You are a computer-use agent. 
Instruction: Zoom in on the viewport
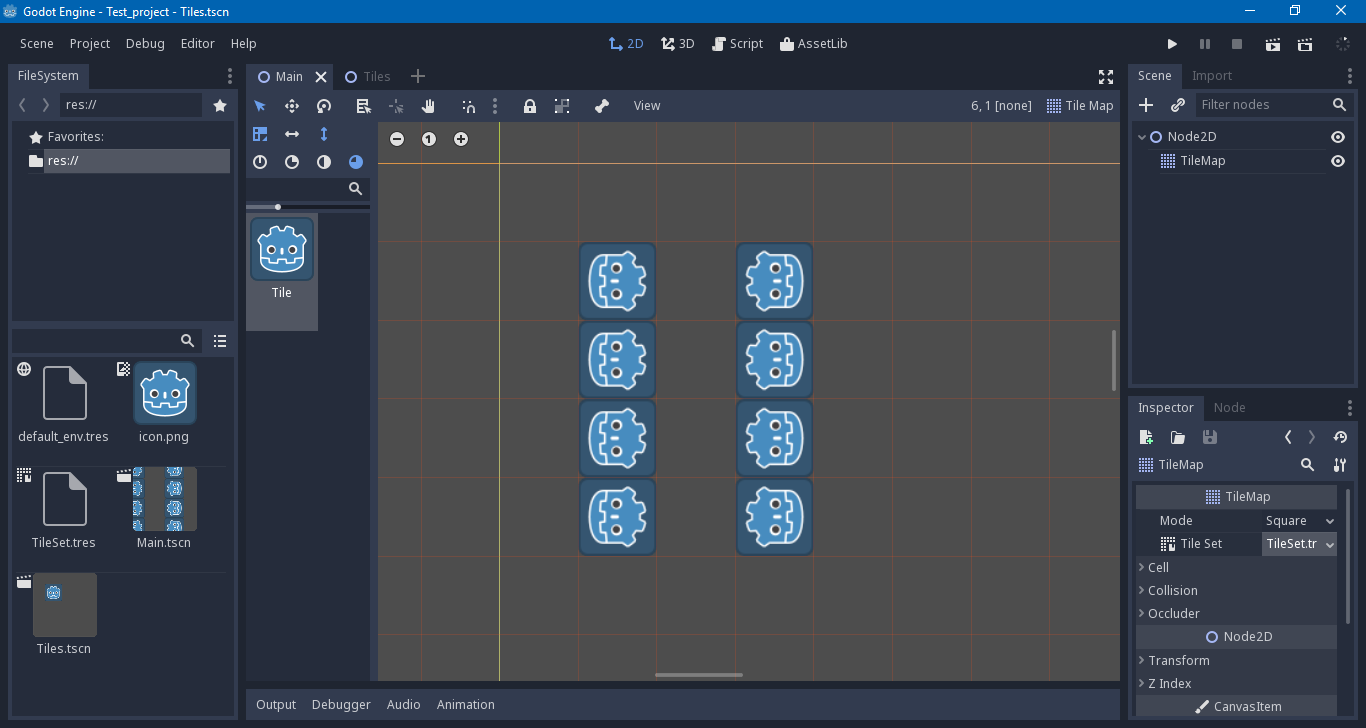pyautogui.click(x=461, y=139)
